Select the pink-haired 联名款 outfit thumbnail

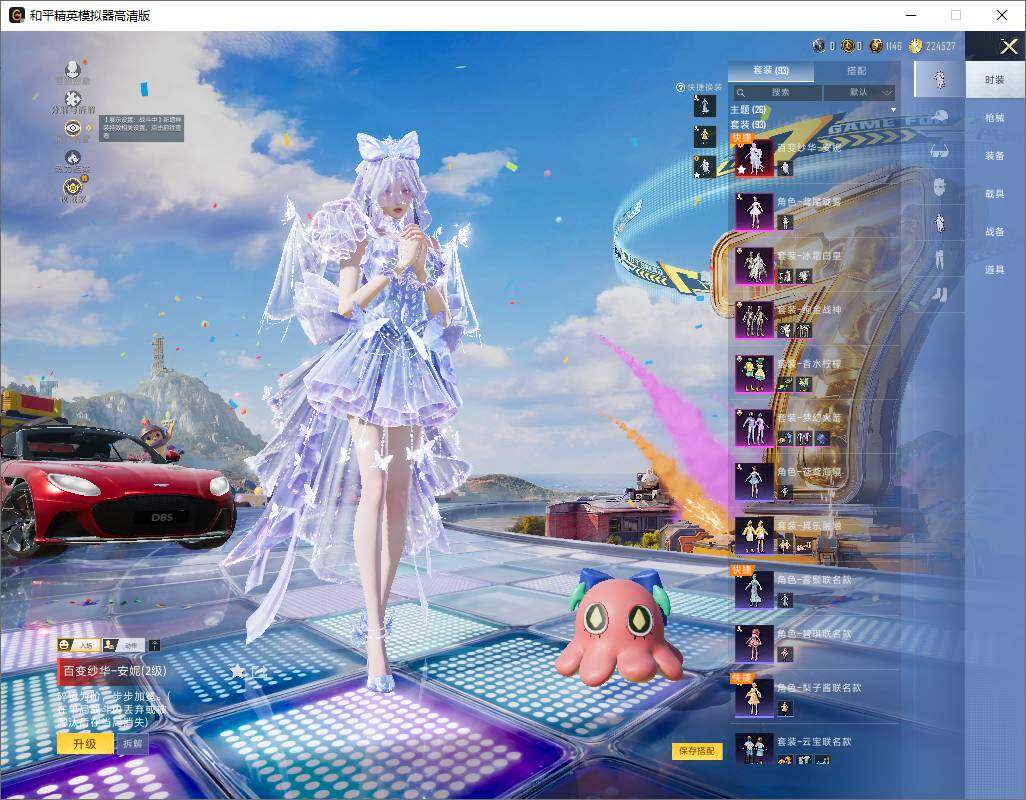[754, 644]
